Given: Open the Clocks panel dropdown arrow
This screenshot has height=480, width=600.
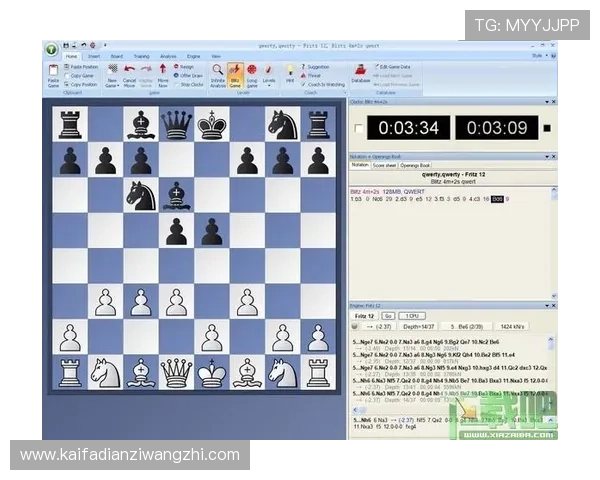Looking at the screenshot, I should [547, 102].
